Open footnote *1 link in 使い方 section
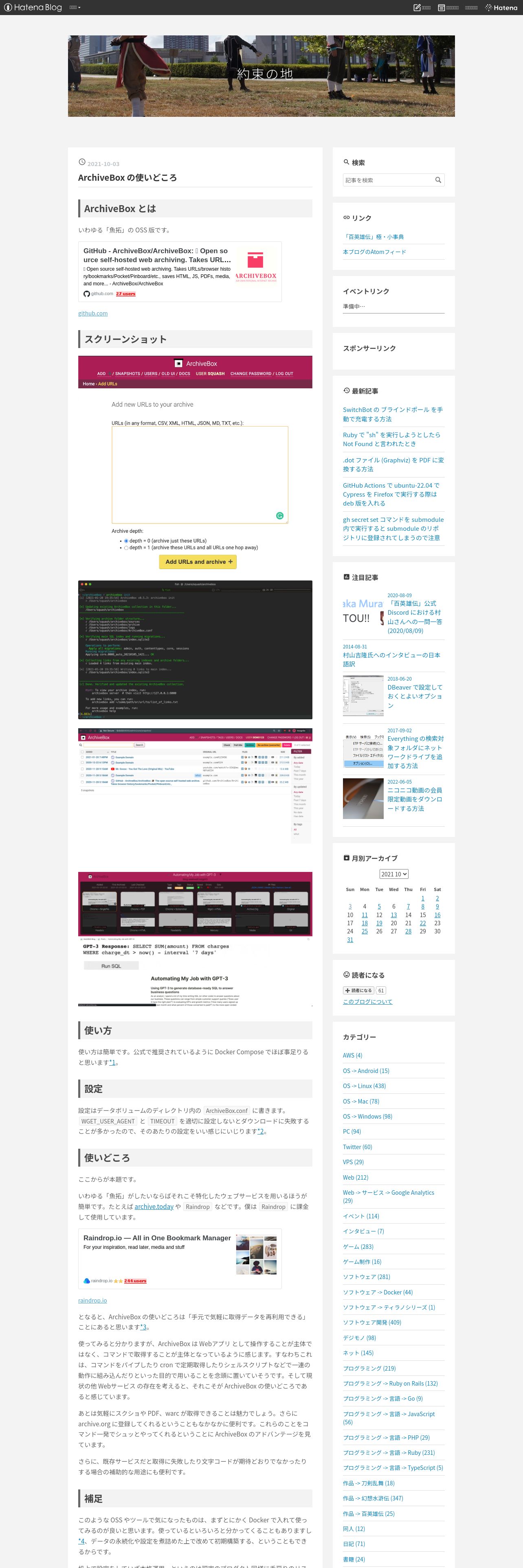The height and width of the screenshot is (1568, 523). (x=112, y=1062)
